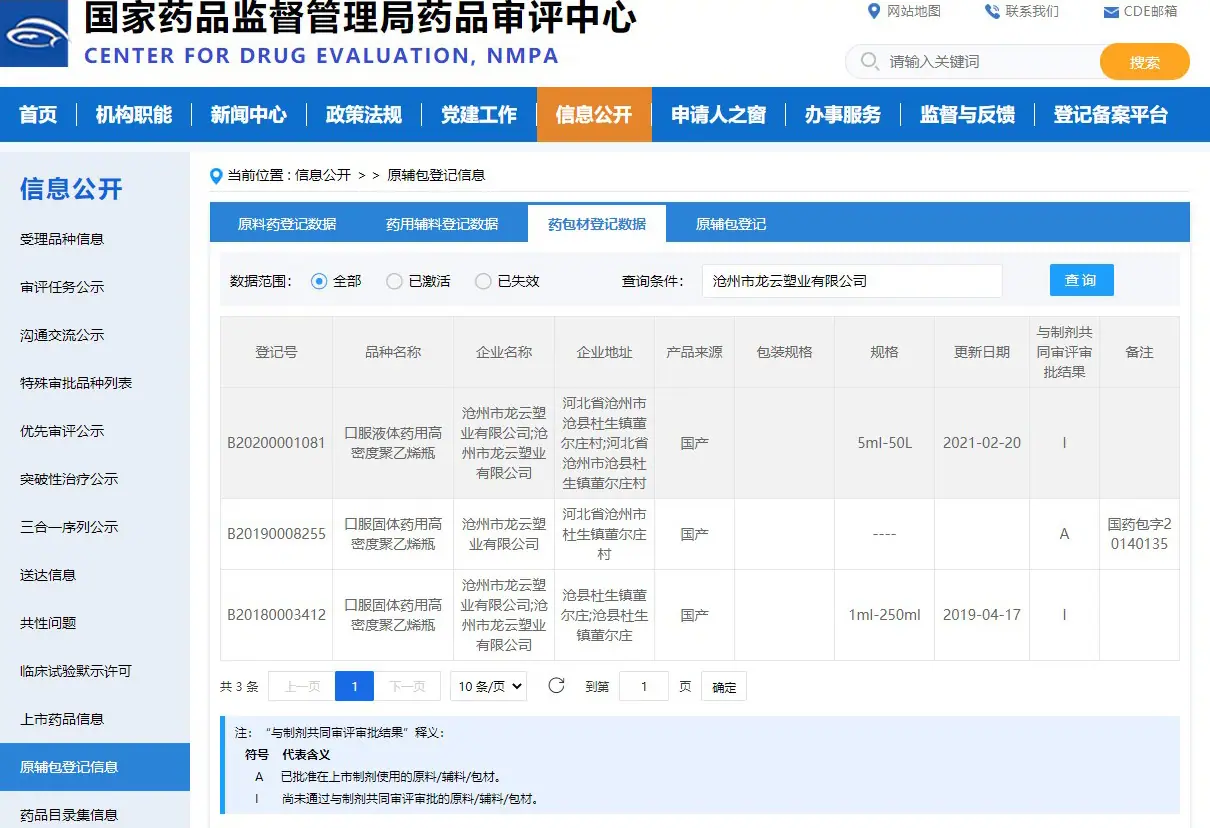Click the refresh icon beside pagination
This screenshot has height=828, width=1210.
557,686
